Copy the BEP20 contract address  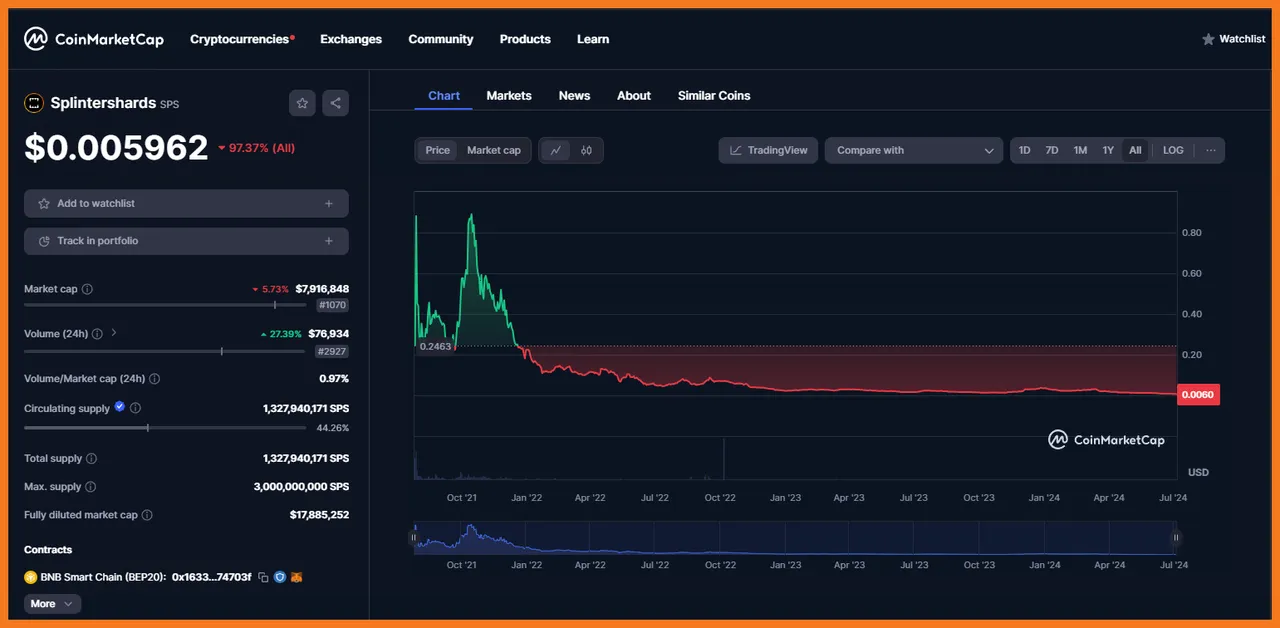pyautogui.click(x=263, y=577)
